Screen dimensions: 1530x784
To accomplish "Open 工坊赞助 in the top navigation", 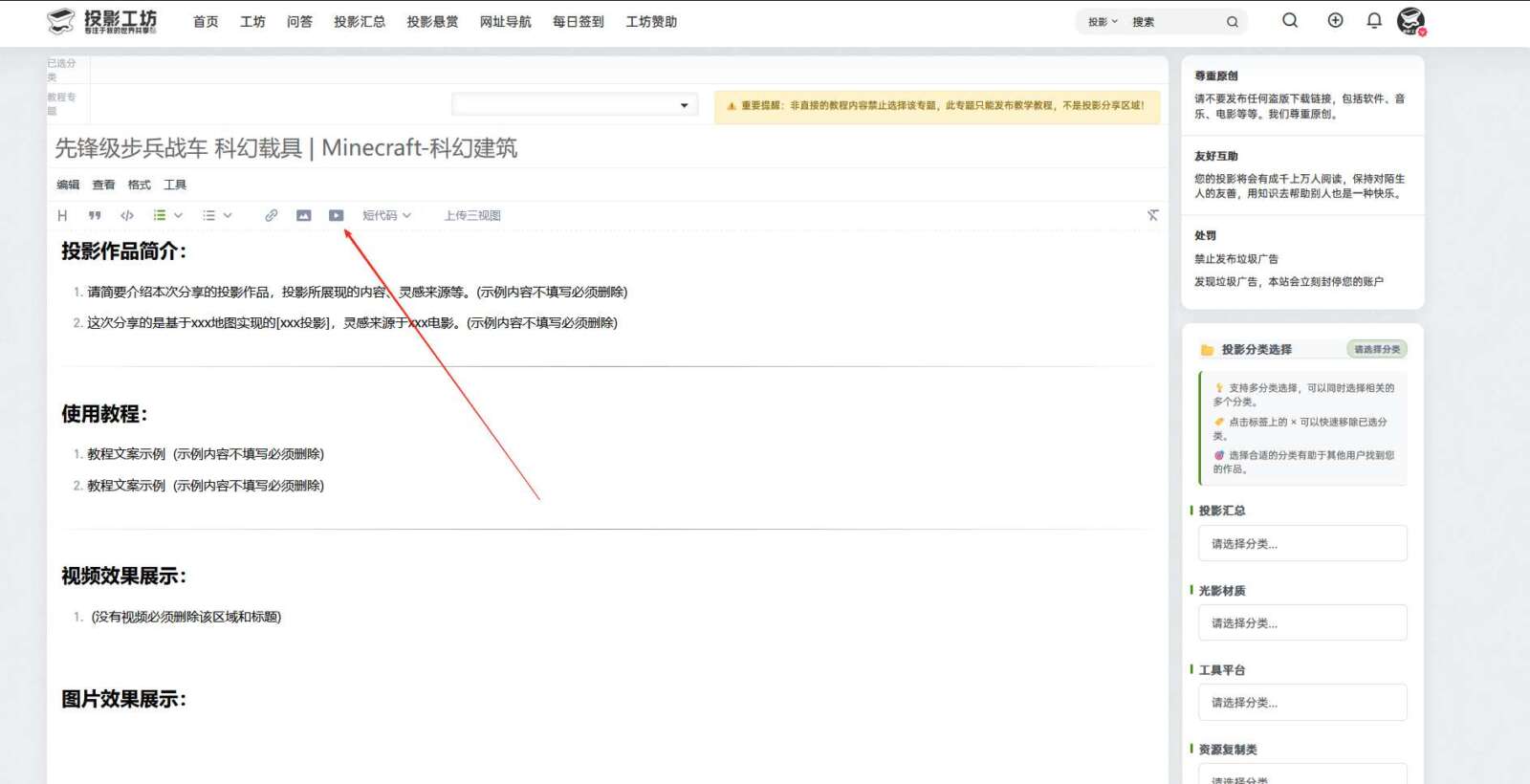I will coord(651,21).
